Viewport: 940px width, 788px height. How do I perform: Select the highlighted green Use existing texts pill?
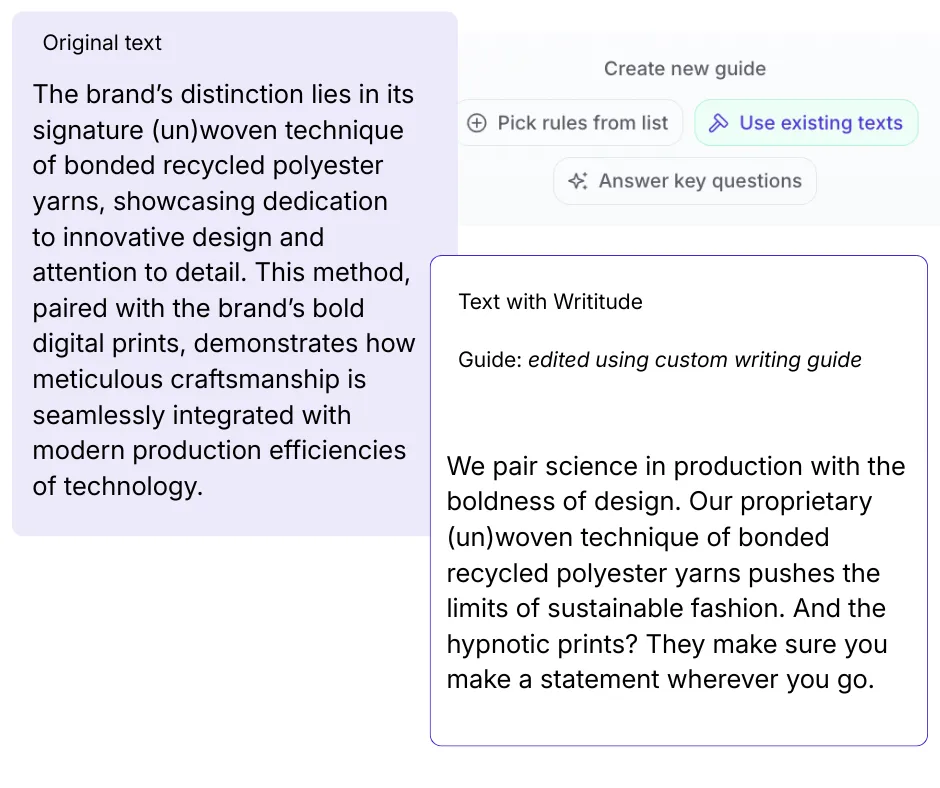pyautogui.click(x=806, y=122)
